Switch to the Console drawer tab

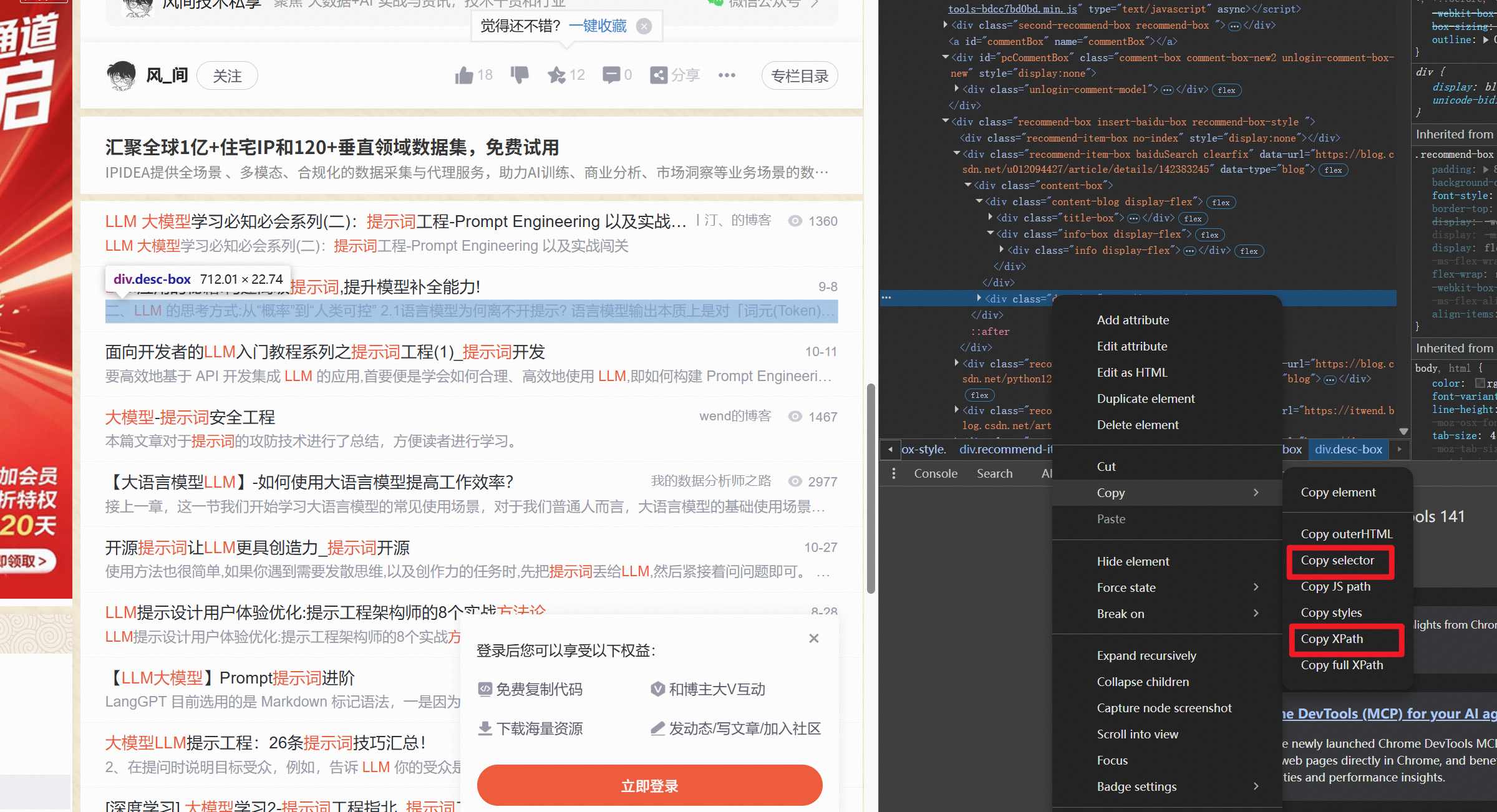tap(935, 473)
